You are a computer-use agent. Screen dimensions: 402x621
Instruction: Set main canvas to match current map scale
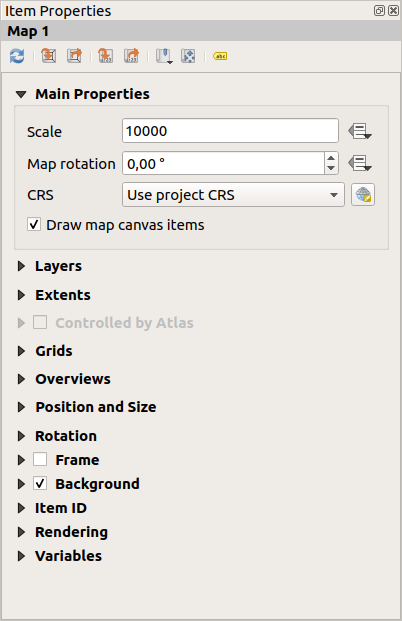tap(131, 56)
